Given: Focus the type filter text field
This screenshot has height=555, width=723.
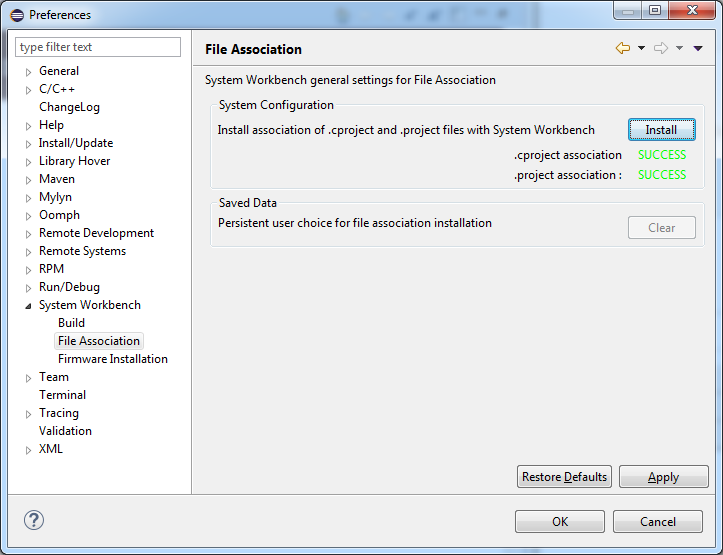Looking at the screenshot, I should tap(98, 47).
